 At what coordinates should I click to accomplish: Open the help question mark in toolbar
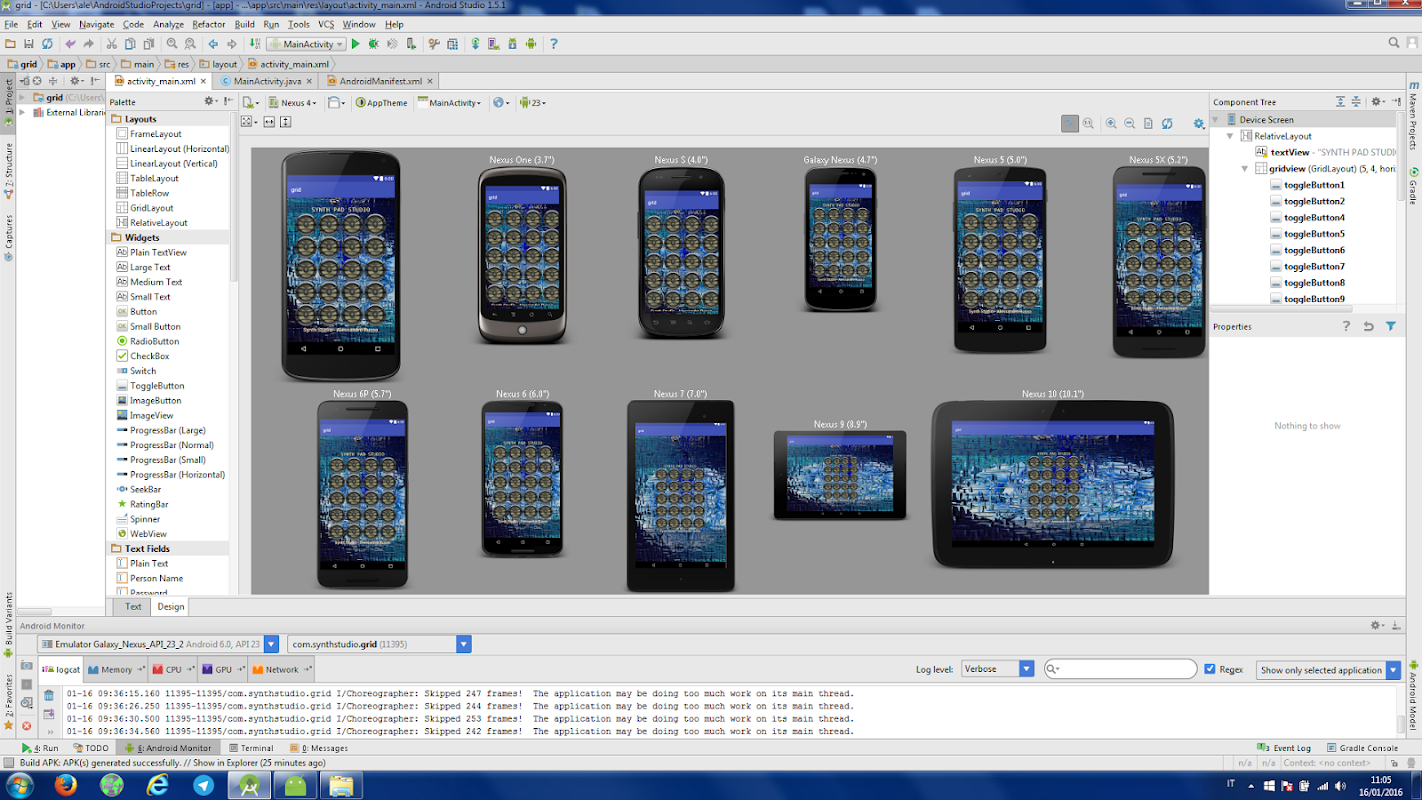554,44
